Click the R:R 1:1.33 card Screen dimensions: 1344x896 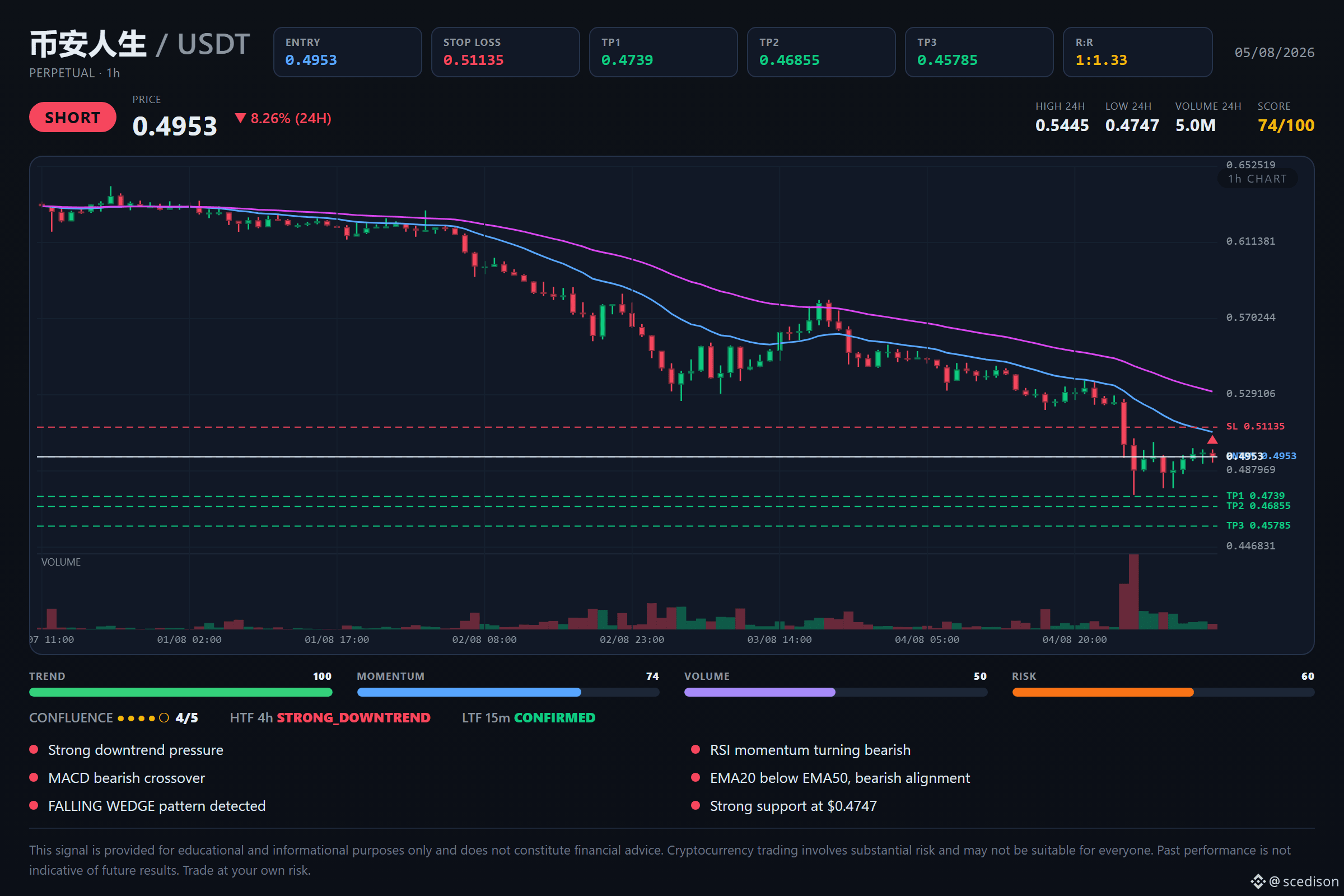(1137, 52)
